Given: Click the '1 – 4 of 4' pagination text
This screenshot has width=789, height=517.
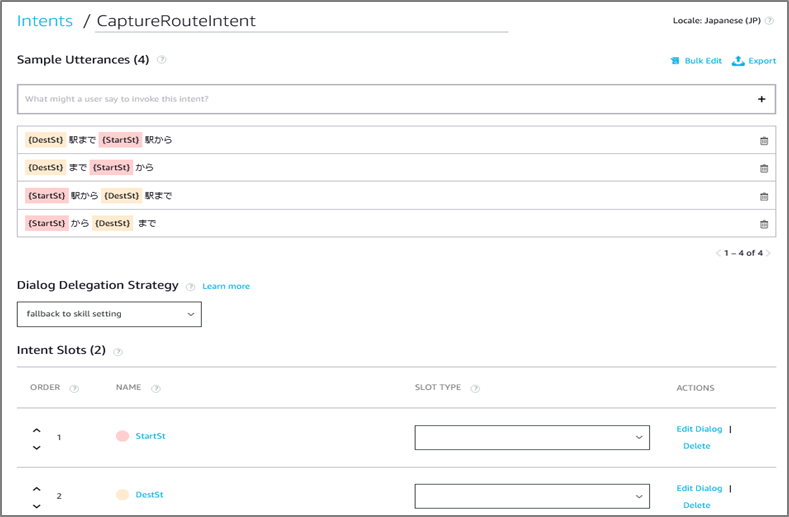Looking at the screenshot, I should coord(743,253).
